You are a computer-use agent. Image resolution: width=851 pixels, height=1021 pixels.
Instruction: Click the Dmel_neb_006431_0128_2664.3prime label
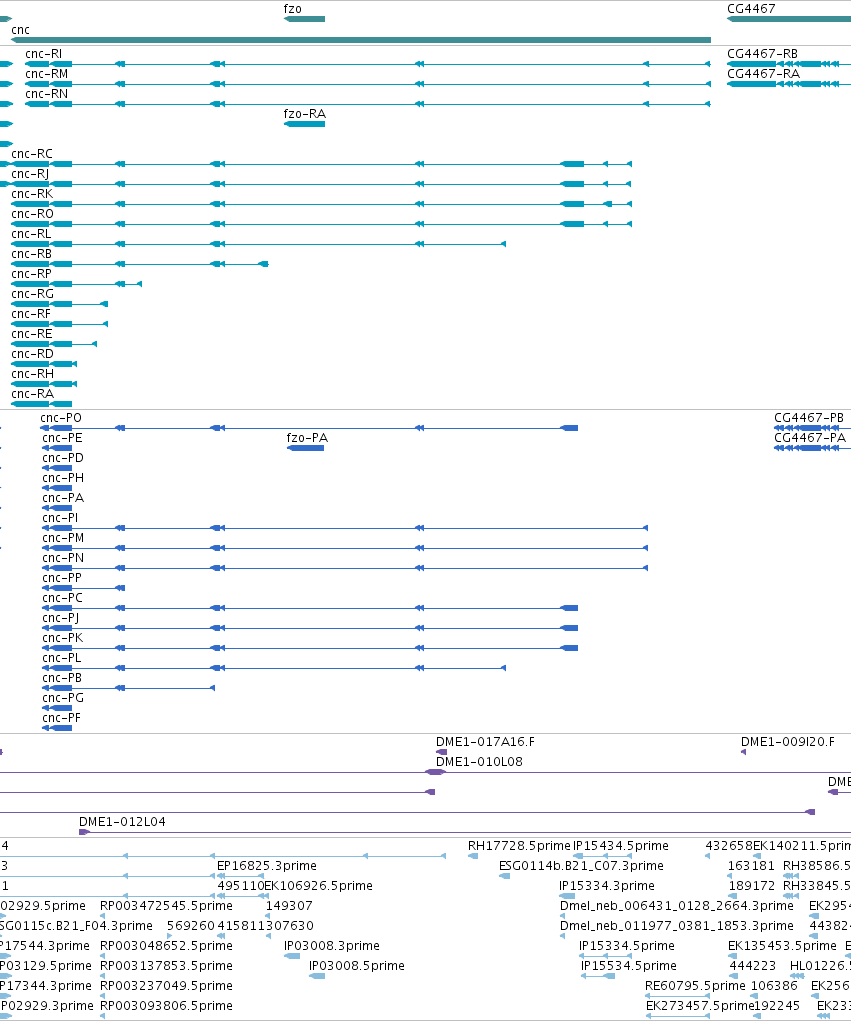pos(677,905)
